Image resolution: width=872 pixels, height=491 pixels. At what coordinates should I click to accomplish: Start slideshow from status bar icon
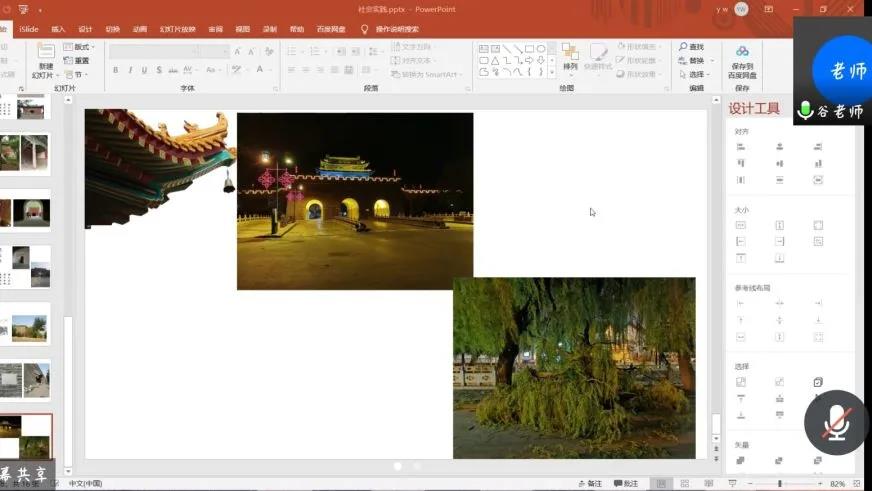(734, 484)
